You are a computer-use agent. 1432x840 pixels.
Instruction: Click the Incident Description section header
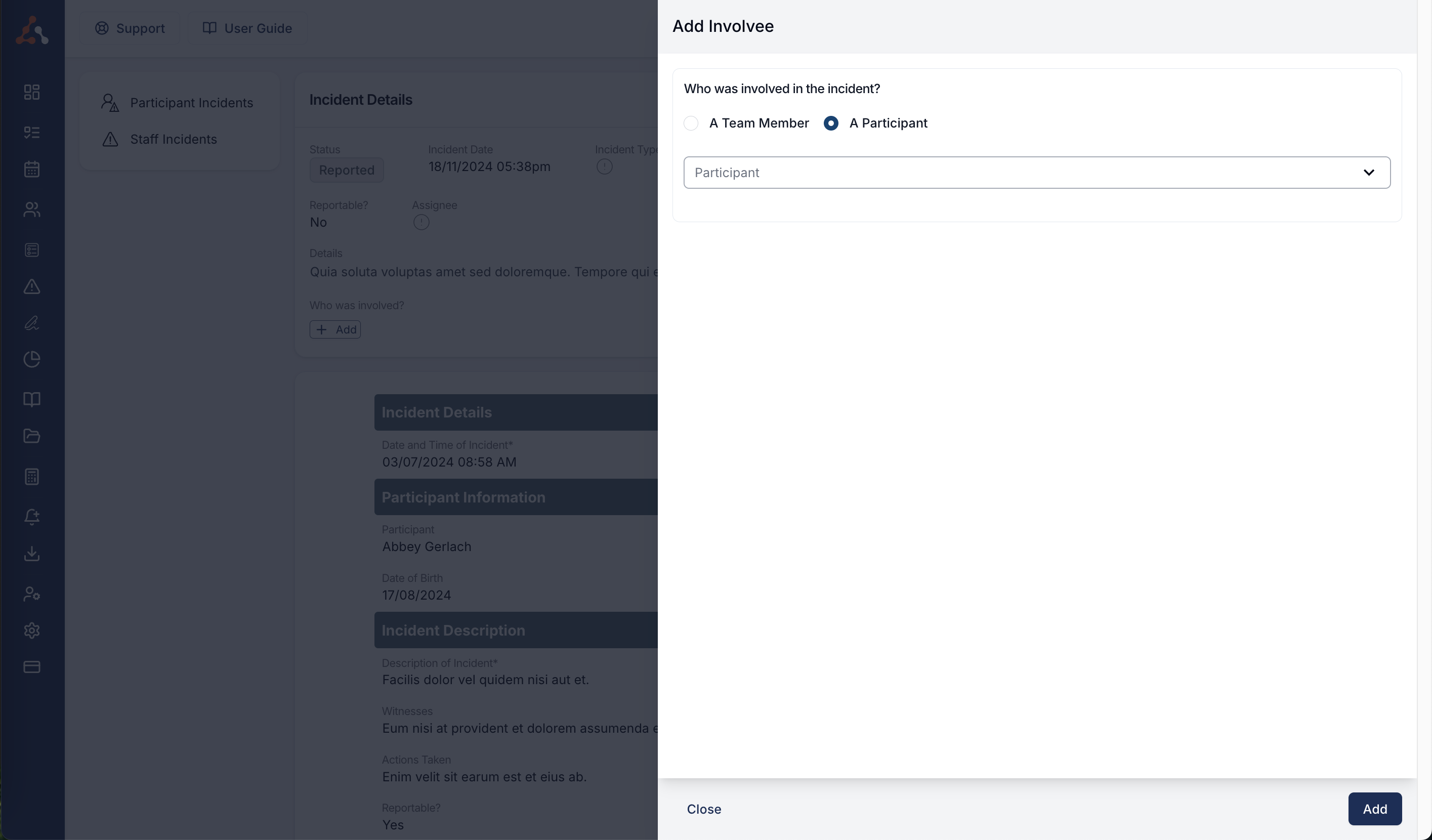click(x=516, y=629)
